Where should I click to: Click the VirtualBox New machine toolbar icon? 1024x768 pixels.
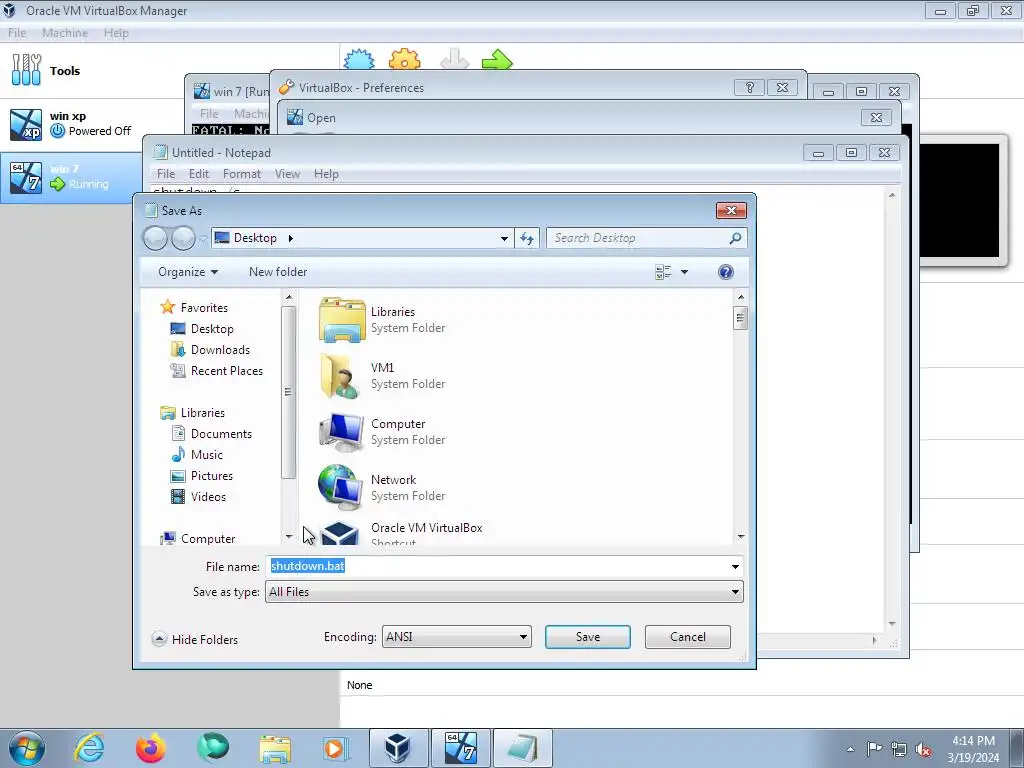coord(359,60)
